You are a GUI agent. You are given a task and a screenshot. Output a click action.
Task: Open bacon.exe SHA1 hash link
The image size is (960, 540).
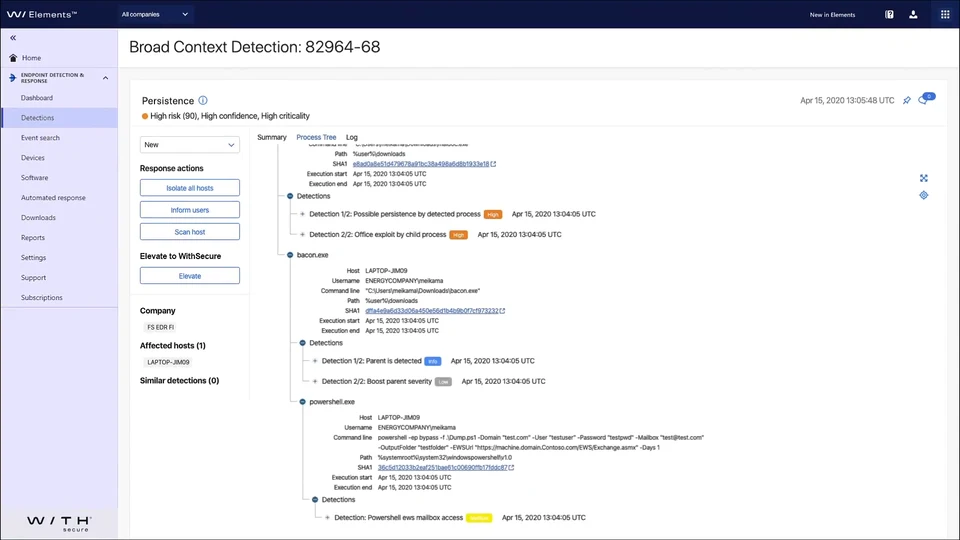(x=432, y=311)
